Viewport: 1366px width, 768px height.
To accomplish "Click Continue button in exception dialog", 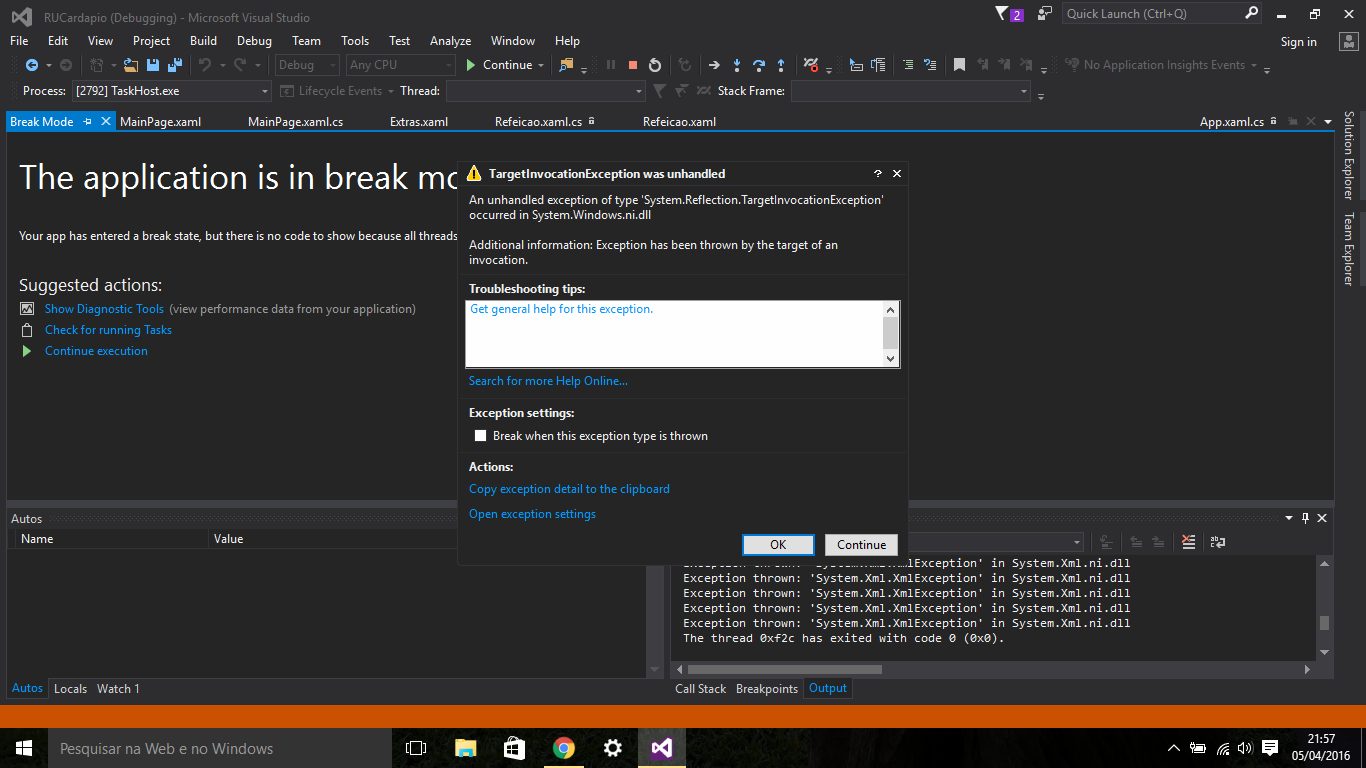I will (x=861, y=544).
